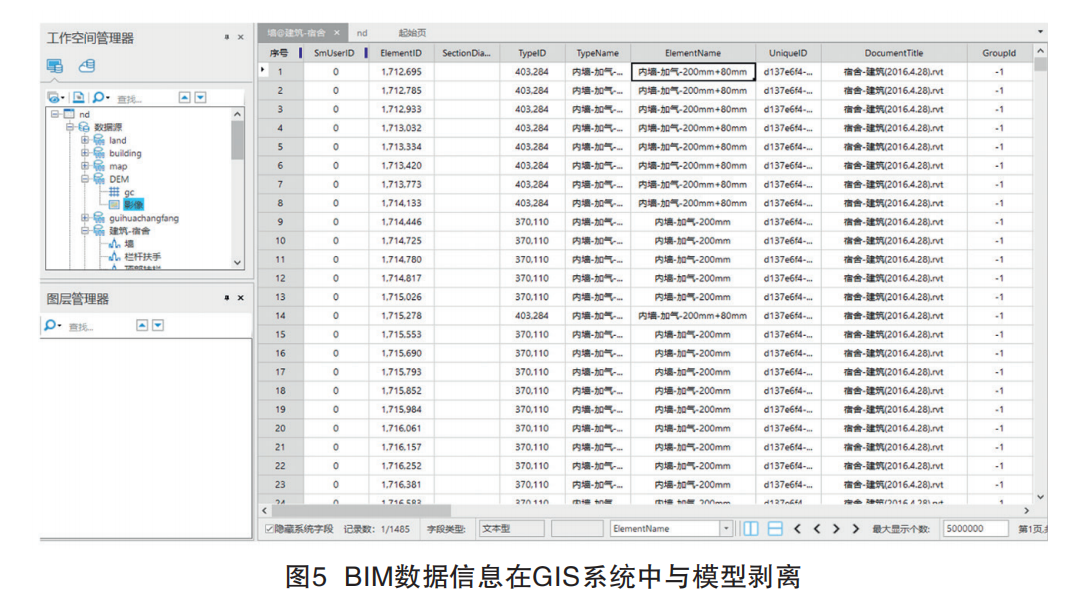Open the eye view-options dropdown in workspace manager
This screenshot has width=1082, height=601.
(x=55, y=97)
